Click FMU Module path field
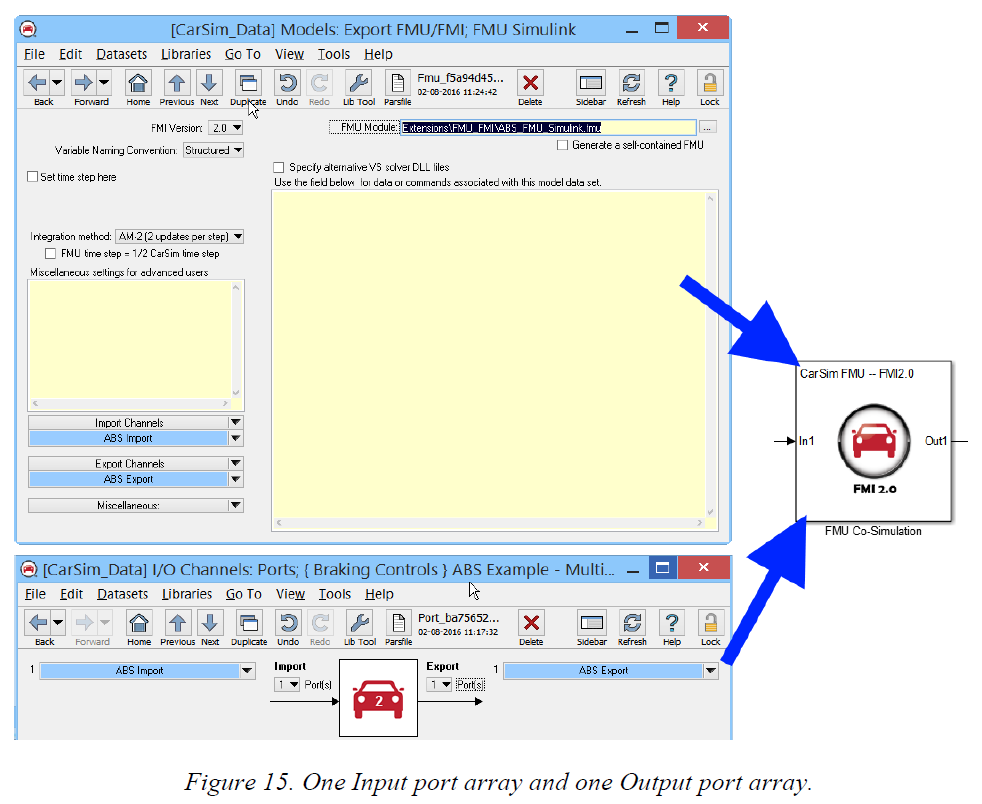This screenshot has width=982, height=804. point(548,128)
